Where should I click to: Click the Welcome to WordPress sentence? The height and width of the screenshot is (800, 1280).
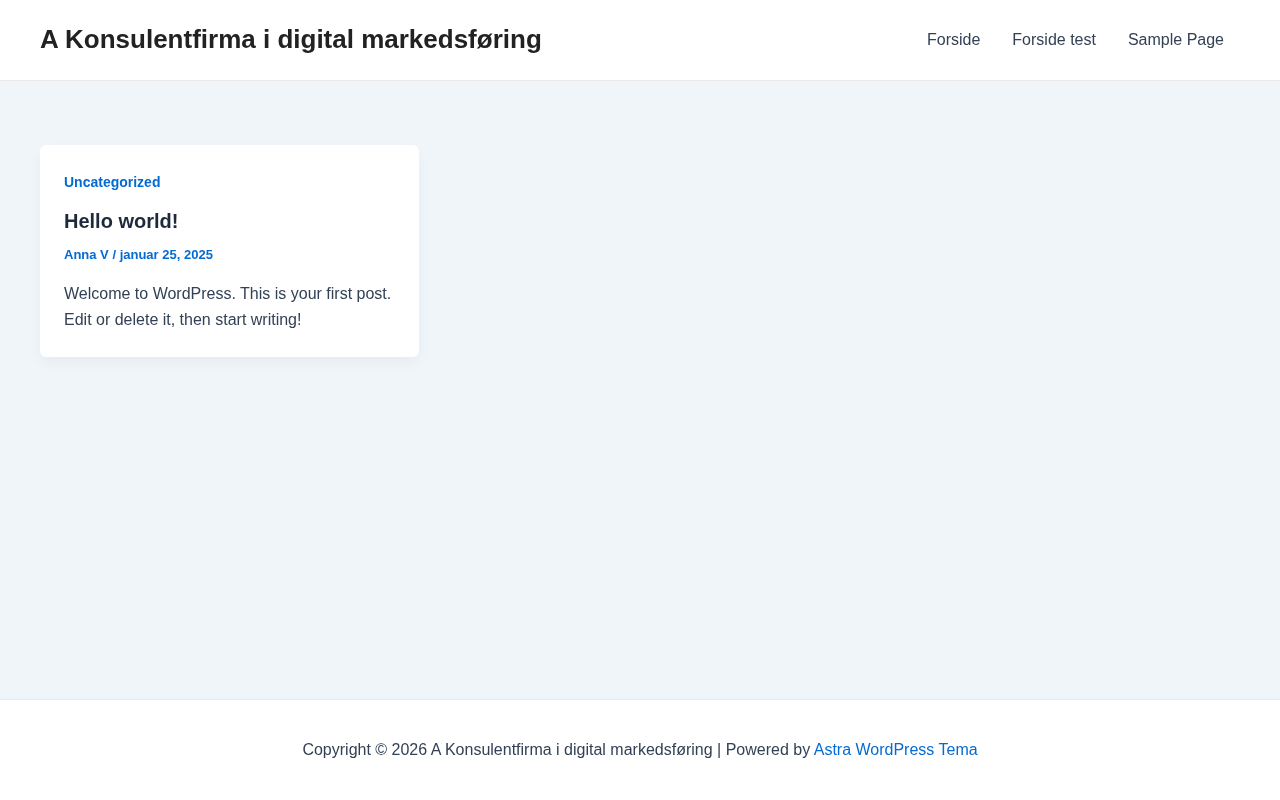click(x=149, y=294)
